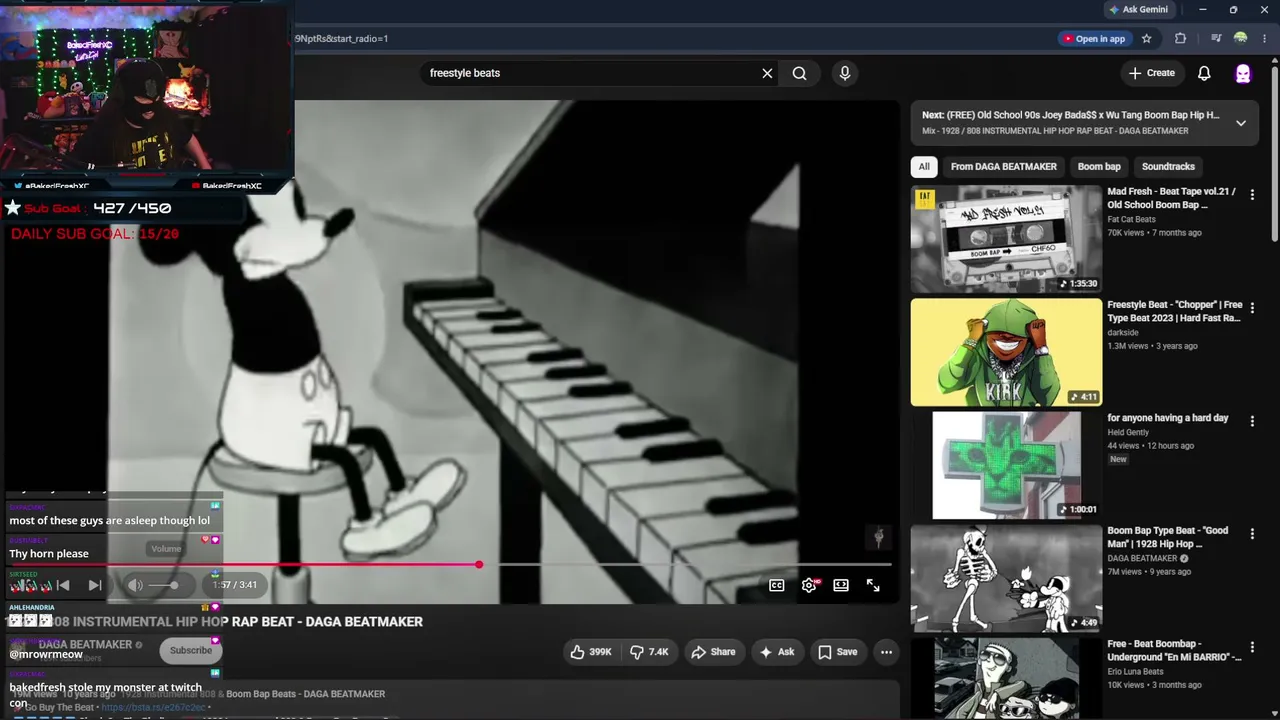Subscribe to DAGA BEATMAKER
1280x720 pixels.
[x=190, y=650]
